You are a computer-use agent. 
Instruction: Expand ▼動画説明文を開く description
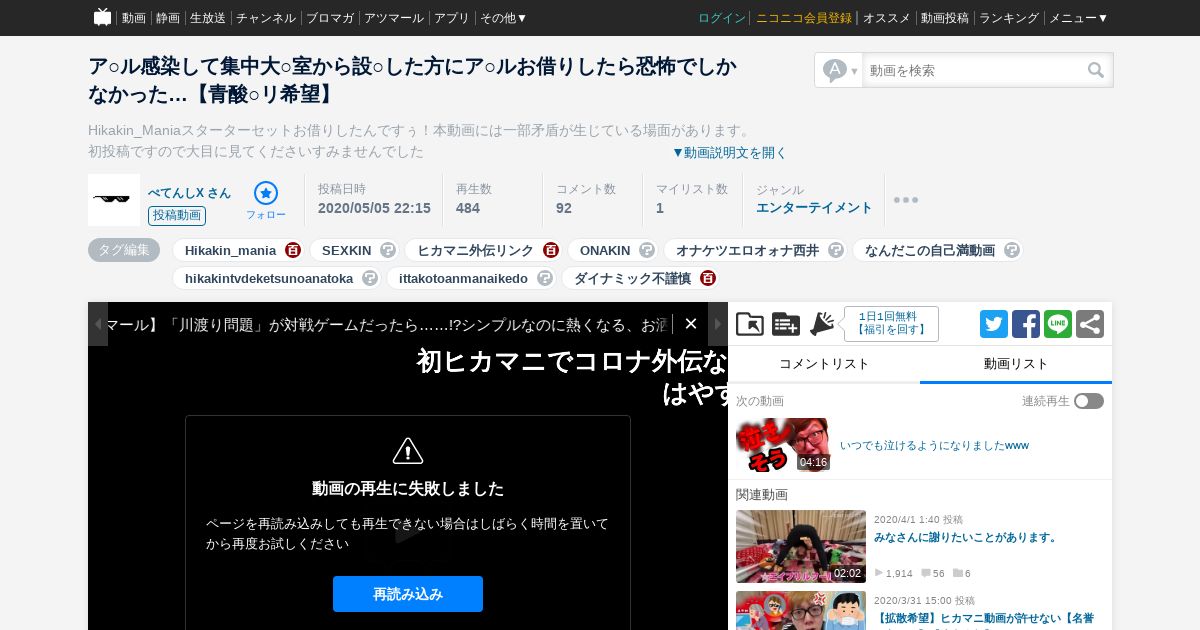coord(729,153)
